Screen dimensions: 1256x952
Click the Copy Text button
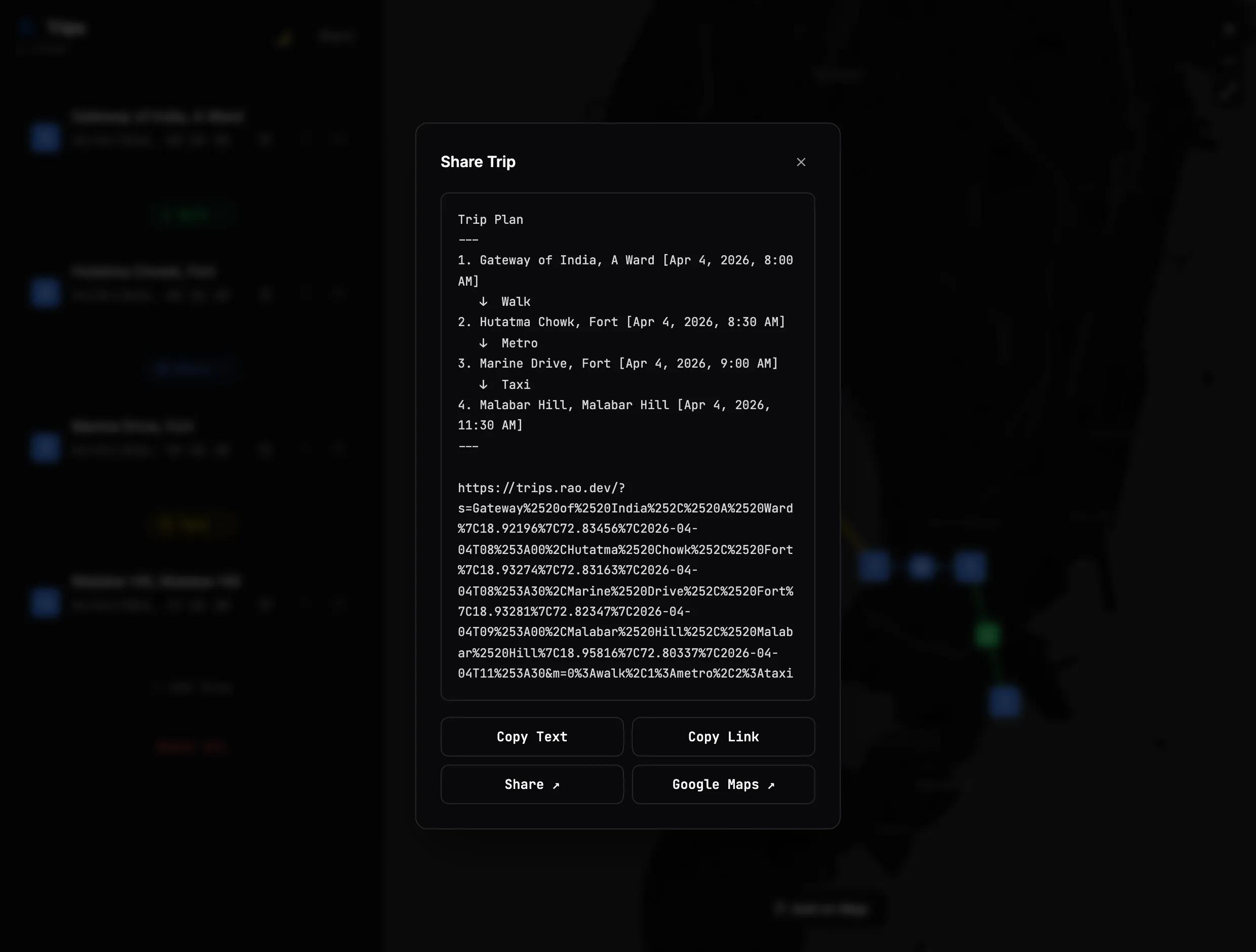532,737
